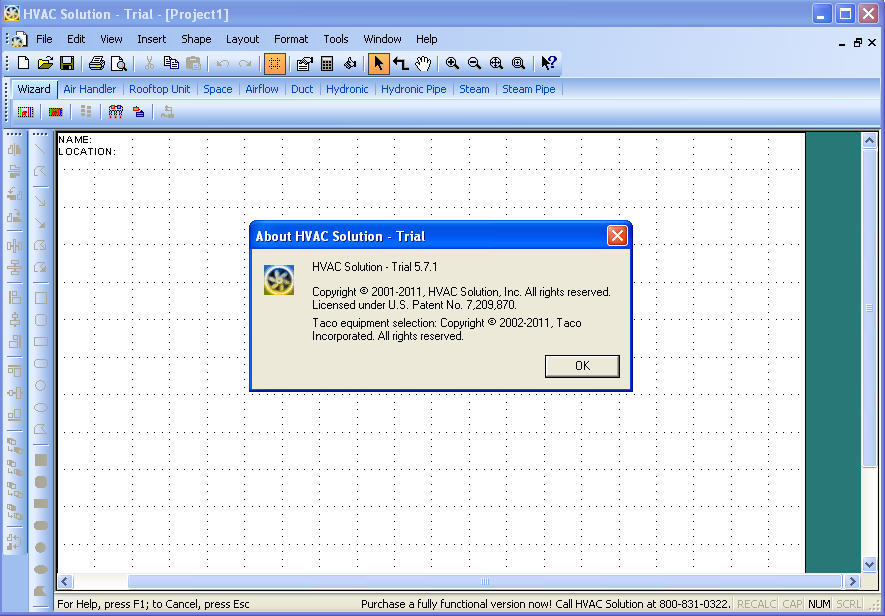Click the zoom-to-selection magnifier icon

(518, 63)
